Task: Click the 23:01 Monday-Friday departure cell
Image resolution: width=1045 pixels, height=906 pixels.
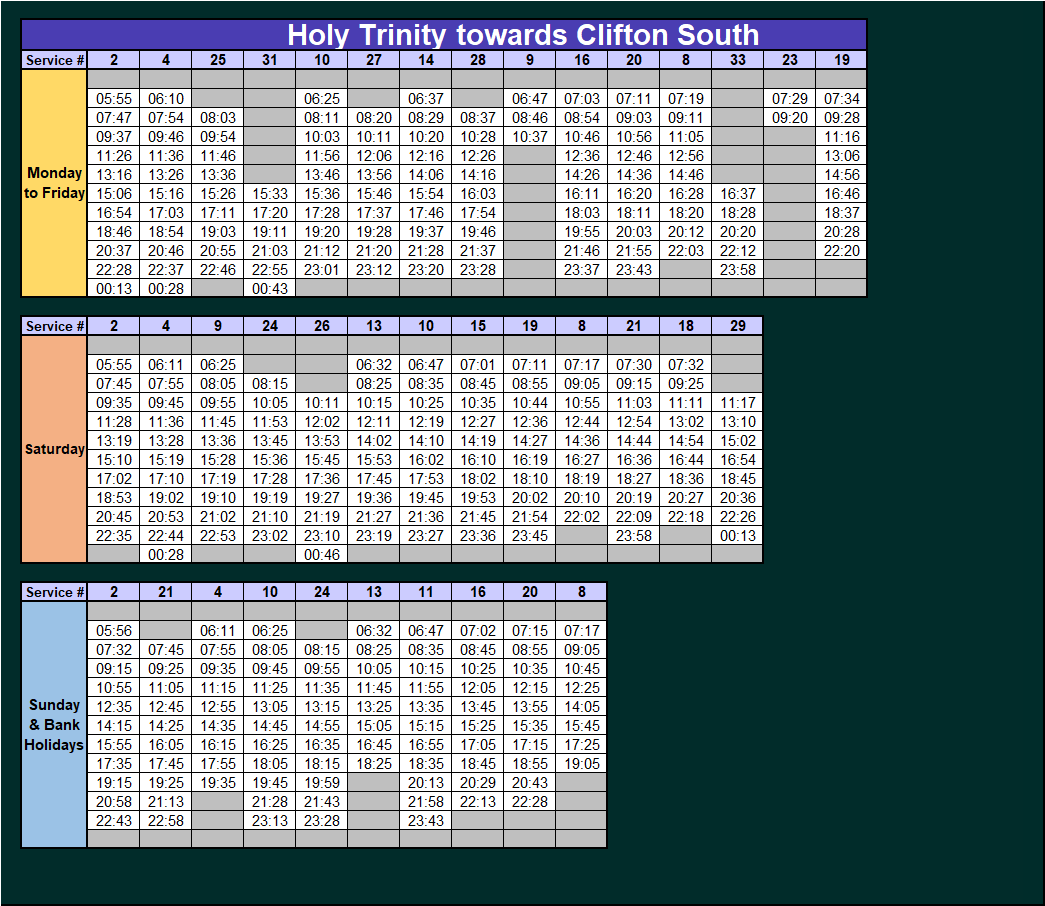Action: point(322,270)
